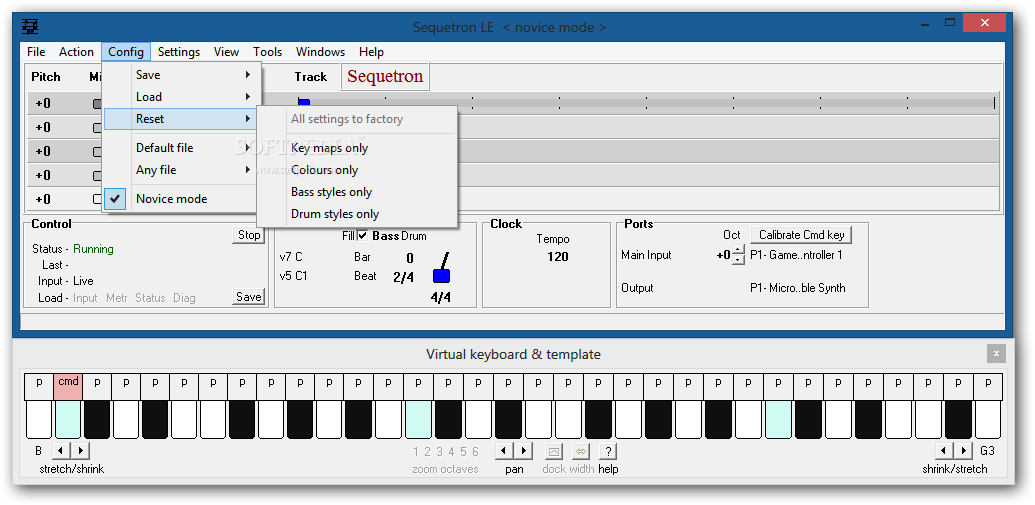Click the Tempo value 120

558,257
